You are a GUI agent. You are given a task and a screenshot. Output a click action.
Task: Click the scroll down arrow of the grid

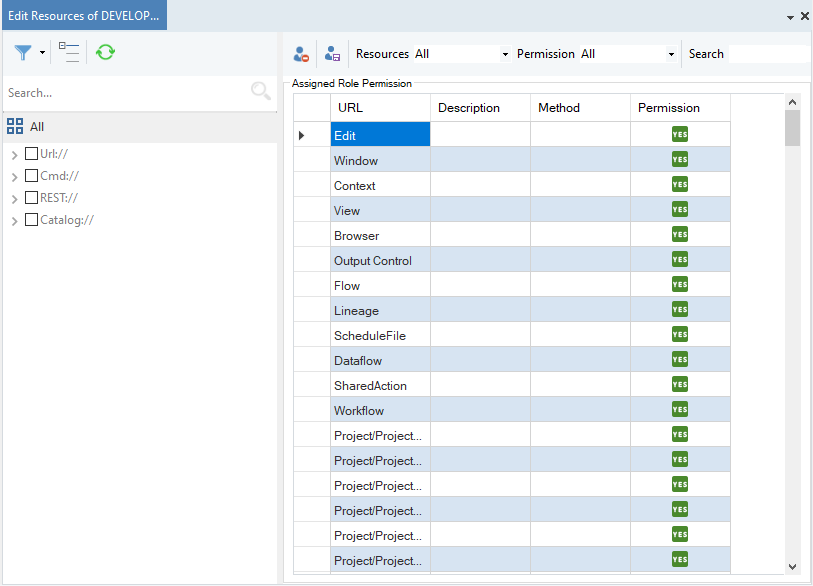pos(792,566)
